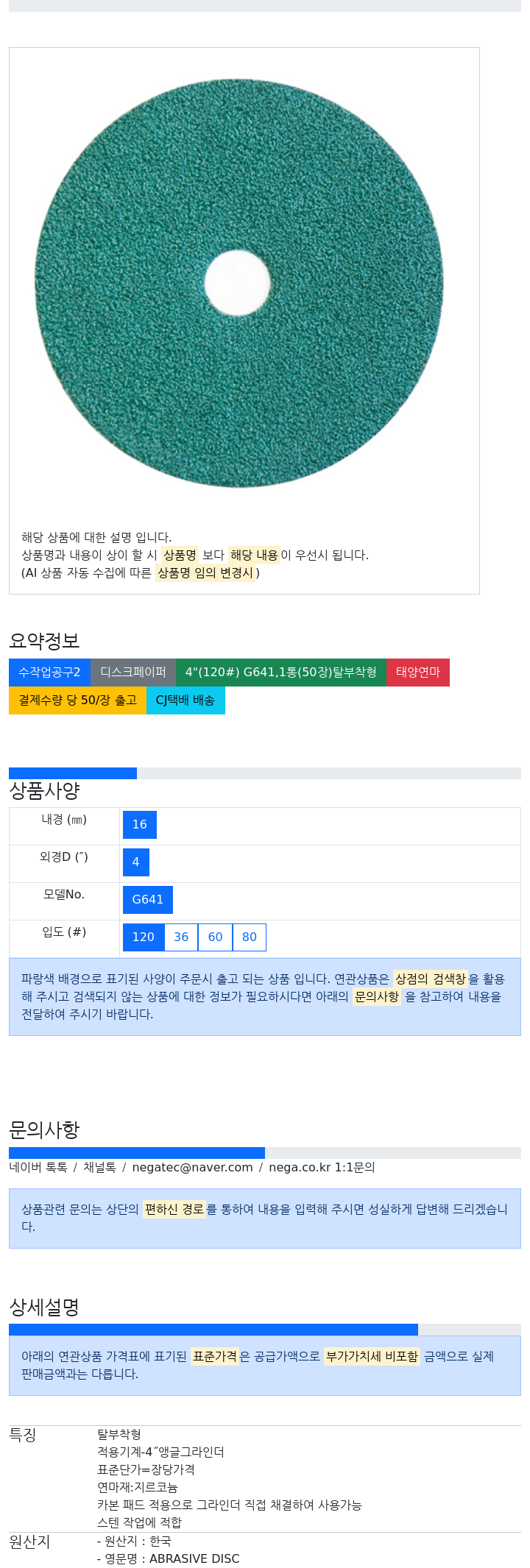Screen dimensions: 530x1568
Task: Open nega.co.kr 1:1문의 link
Action: click(322, 1168)
